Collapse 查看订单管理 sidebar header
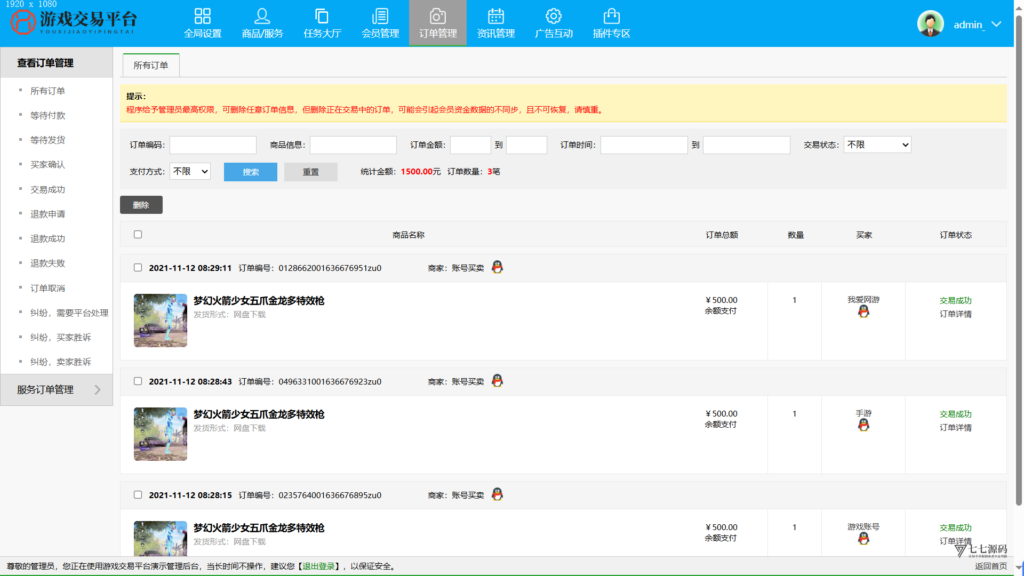The image size is (1024, 576). click(x=57, y=63)
